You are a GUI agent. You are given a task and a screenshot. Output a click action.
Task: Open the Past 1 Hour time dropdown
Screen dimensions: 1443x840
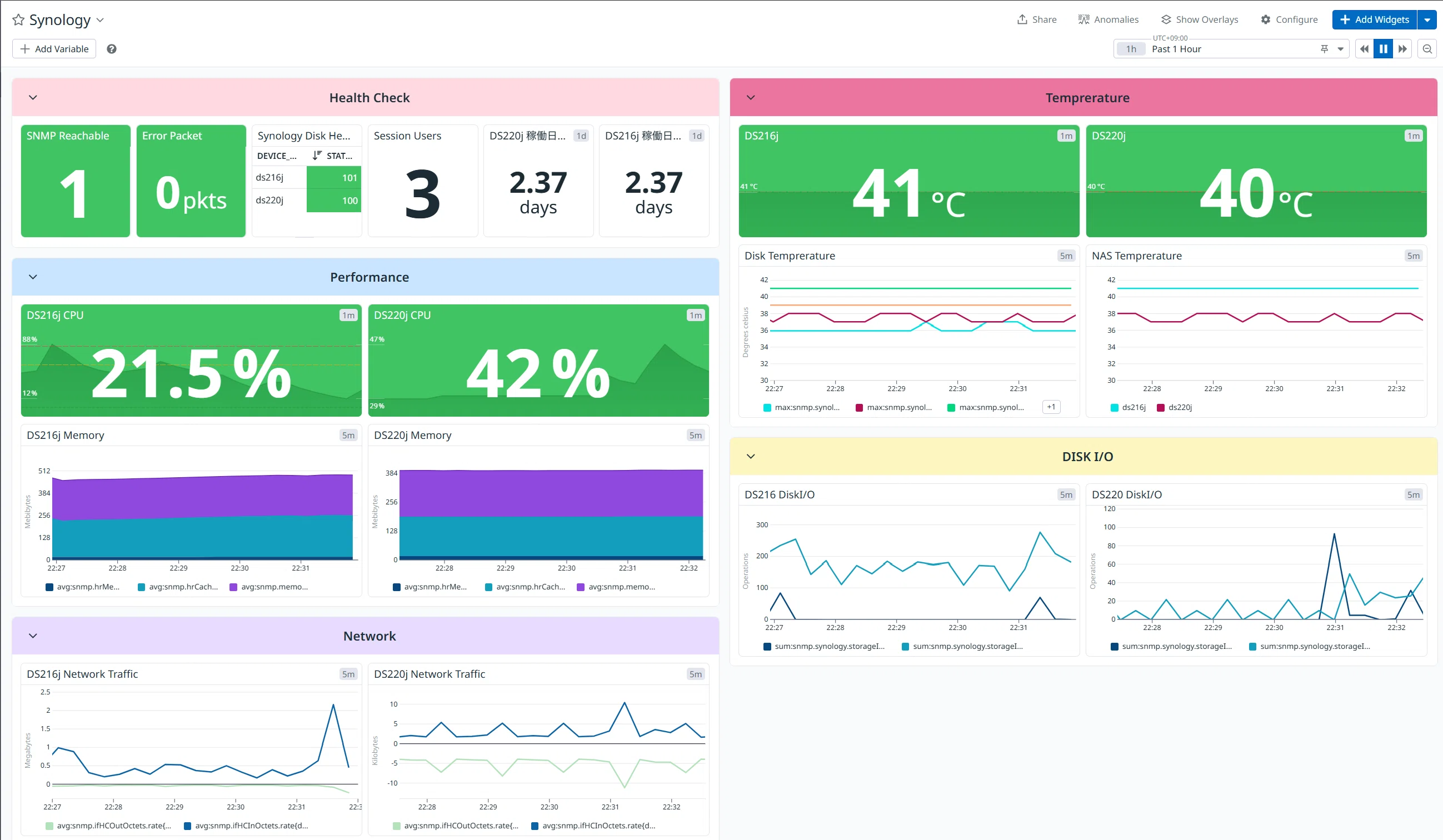[x=1341, y=49]
